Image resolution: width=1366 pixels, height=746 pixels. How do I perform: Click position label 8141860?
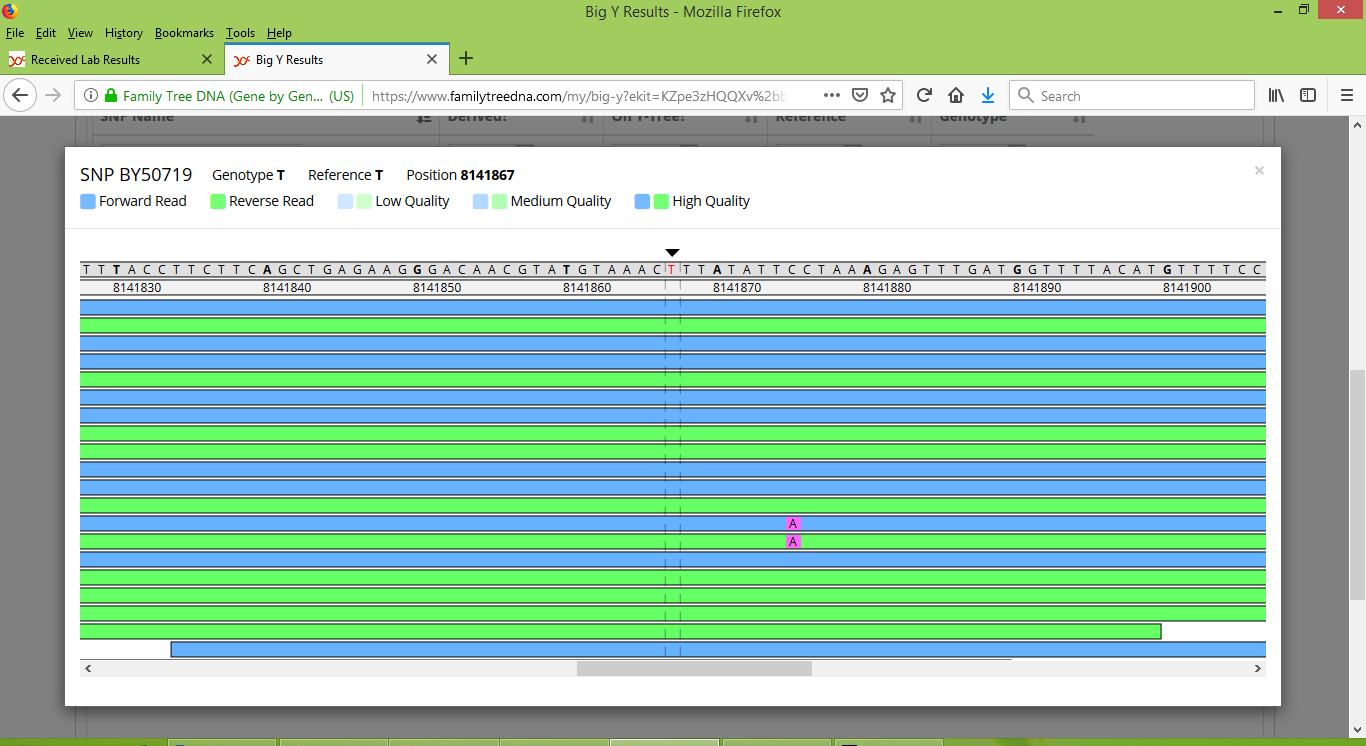click(x=587, y=288)
